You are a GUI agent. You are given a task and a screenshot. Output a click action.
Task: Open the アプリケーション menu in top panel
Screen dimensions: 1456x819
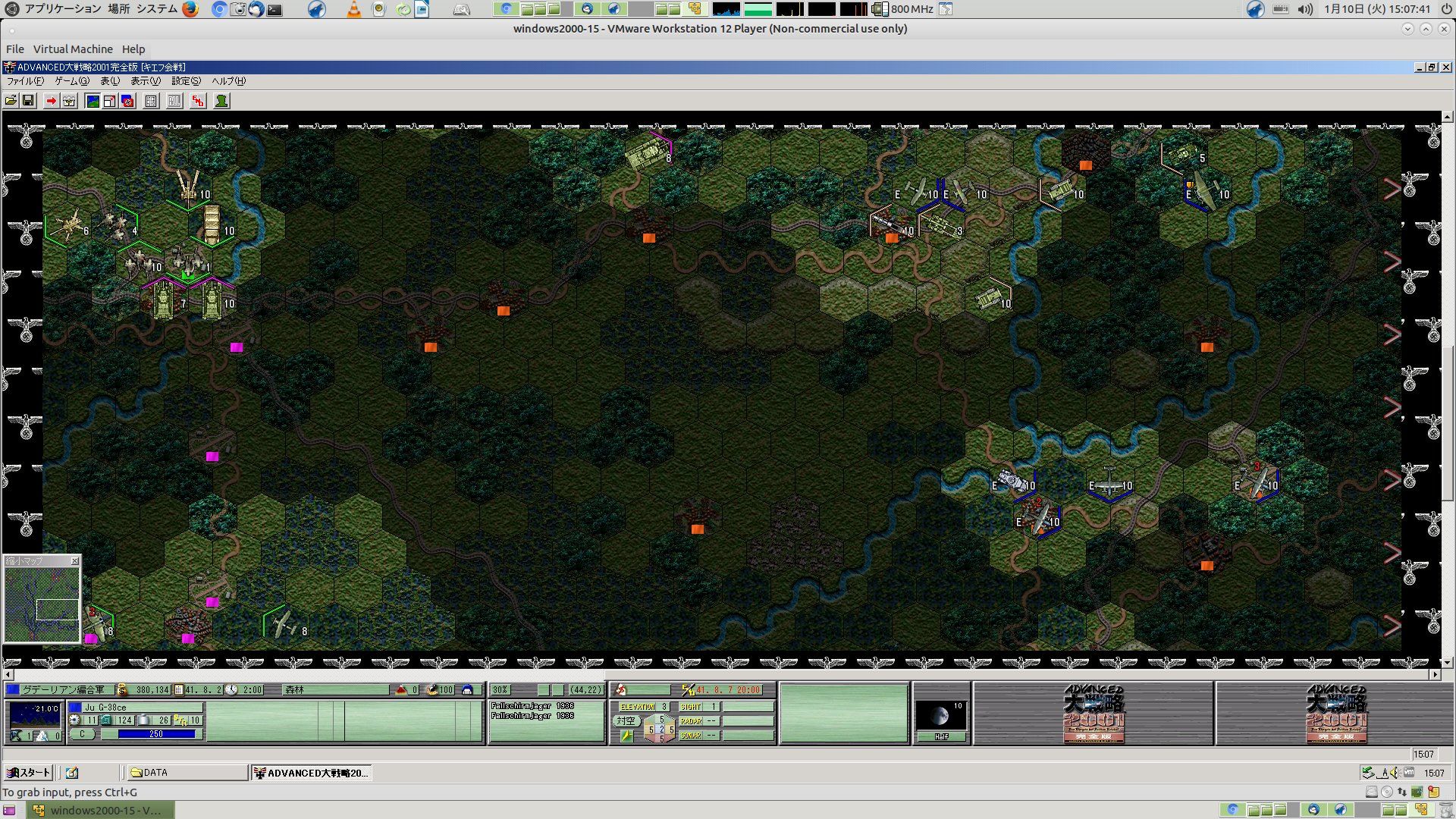click(63, 9)
